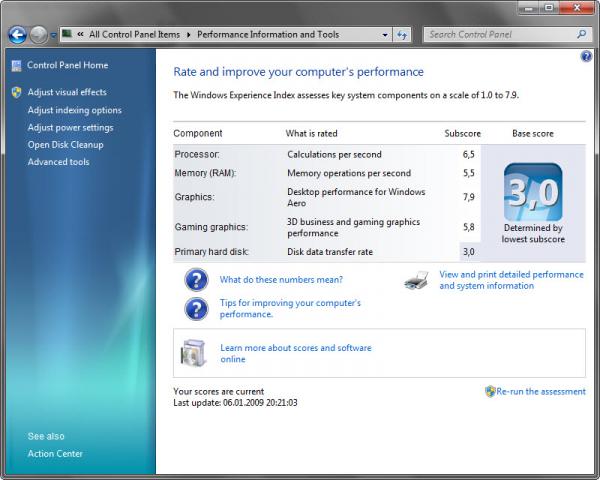Click Re-run the assessment
This screenshot has width=600, height=480.
(541, 392)
